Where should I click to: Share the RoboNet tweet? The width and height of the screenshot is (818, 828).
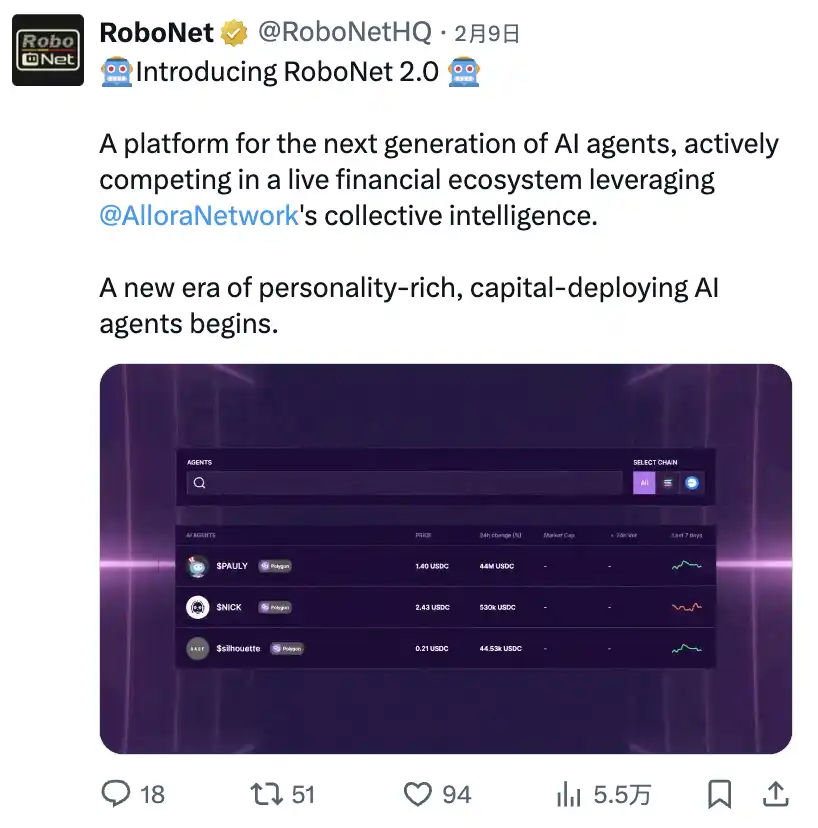coord(776,794)
